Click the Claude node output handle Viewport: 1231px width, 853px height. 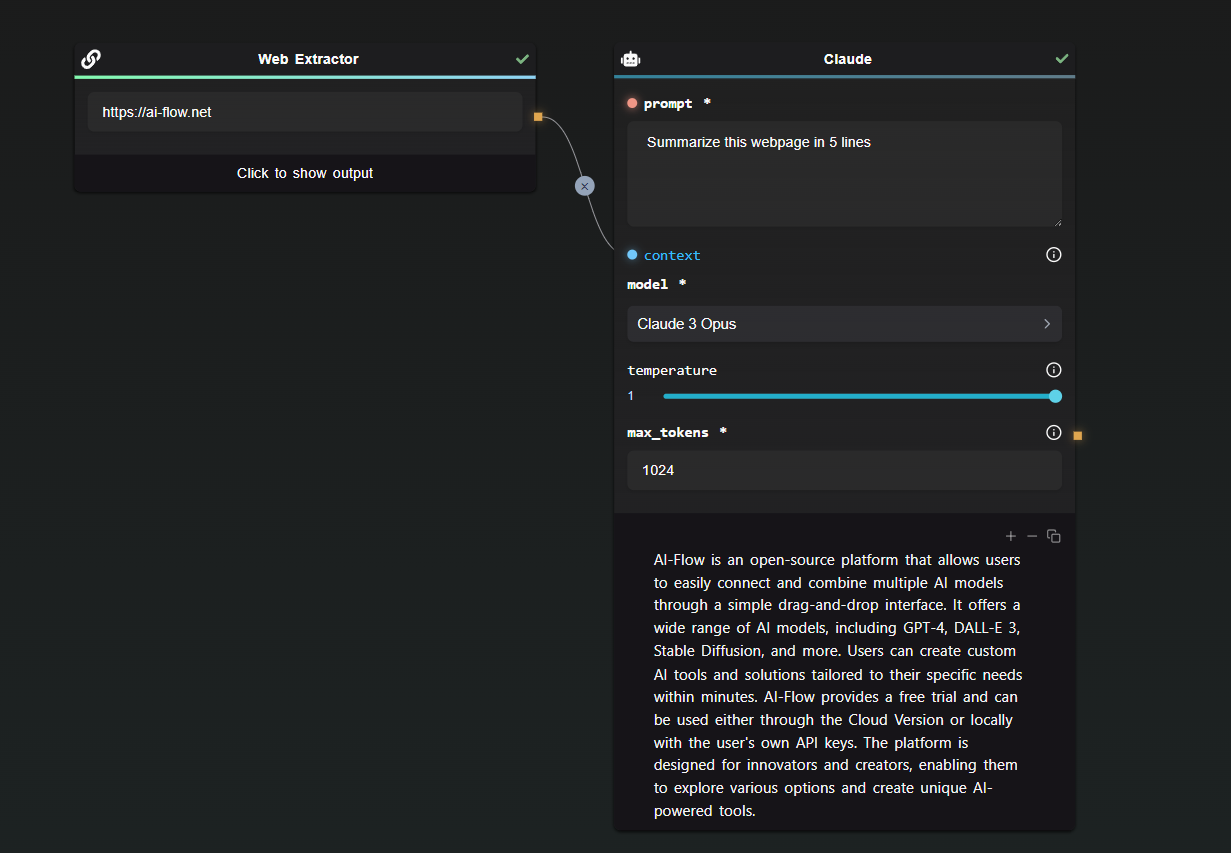point(1077,435)
